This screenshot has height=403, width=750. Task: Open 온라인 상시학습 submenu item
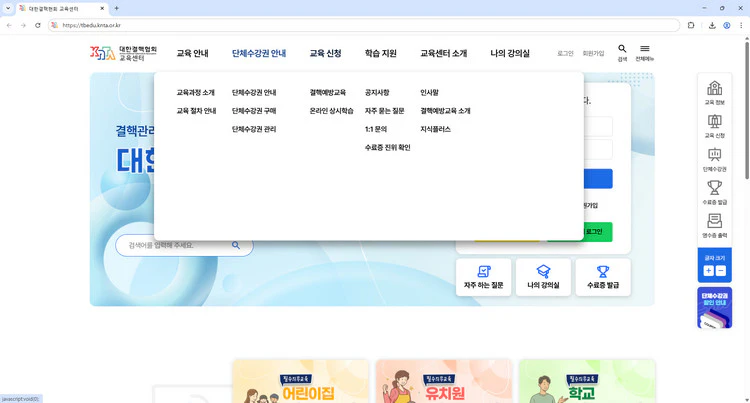[331, 111]
